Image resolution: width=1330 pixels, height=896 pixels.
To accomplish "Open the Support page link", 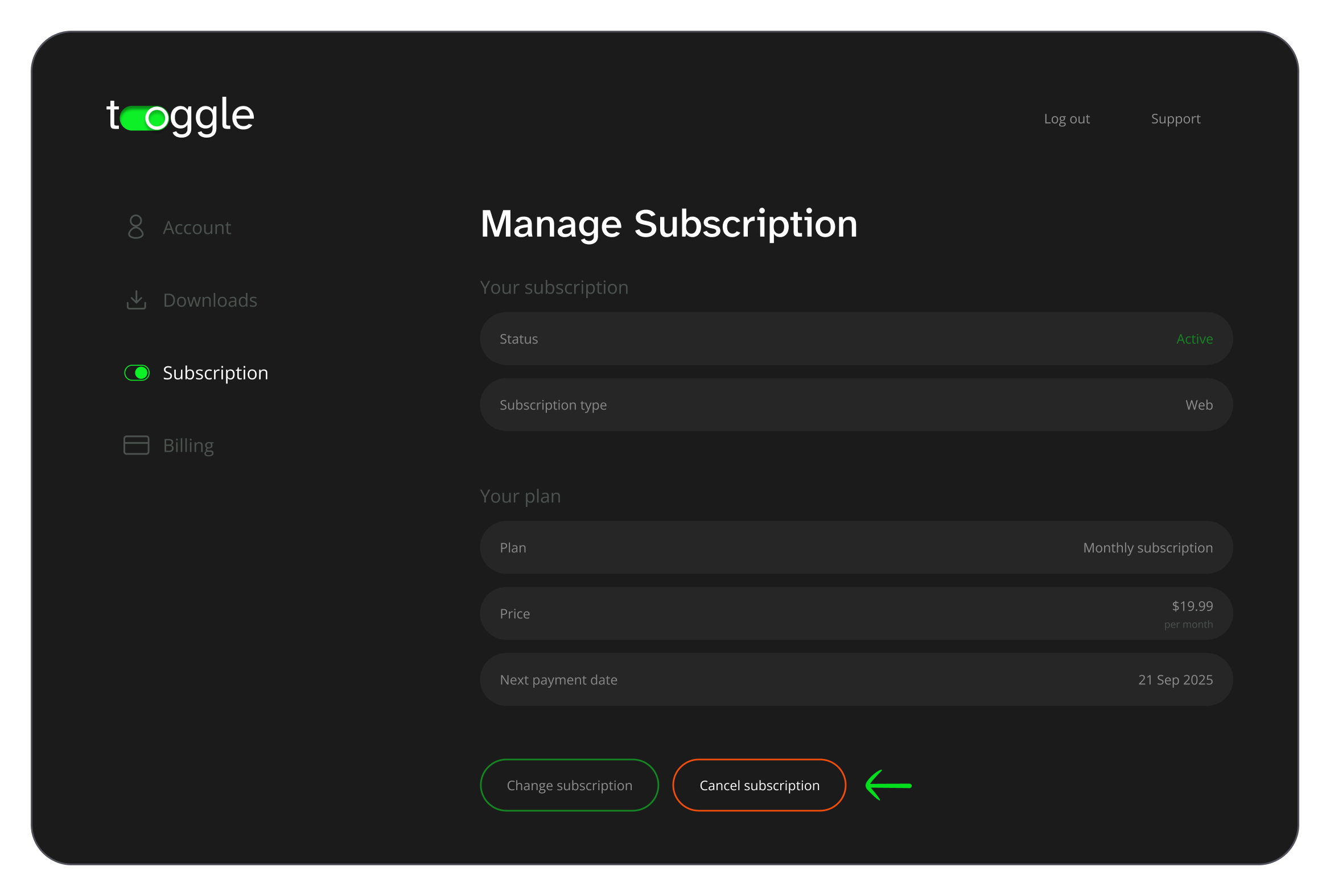I will [1176, 119].
